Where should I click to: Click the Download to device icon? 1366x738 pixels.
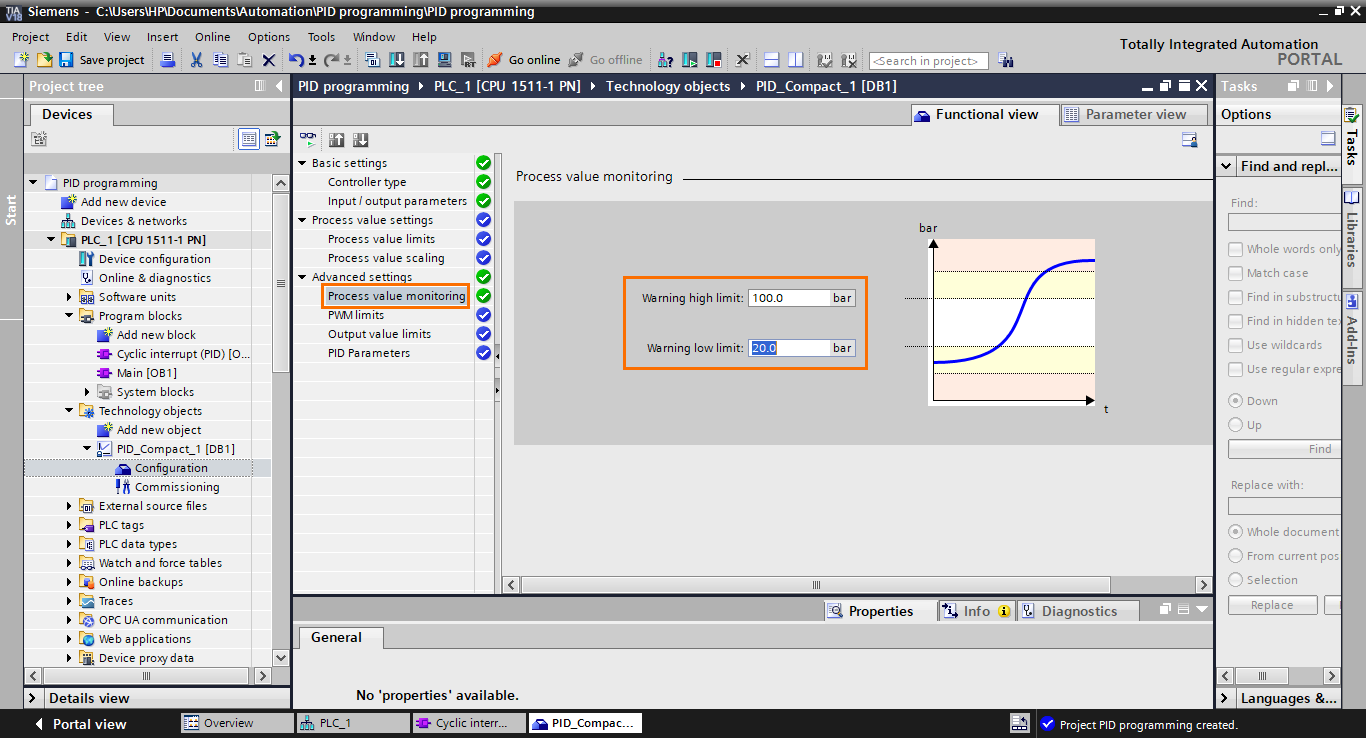point(397,60)
